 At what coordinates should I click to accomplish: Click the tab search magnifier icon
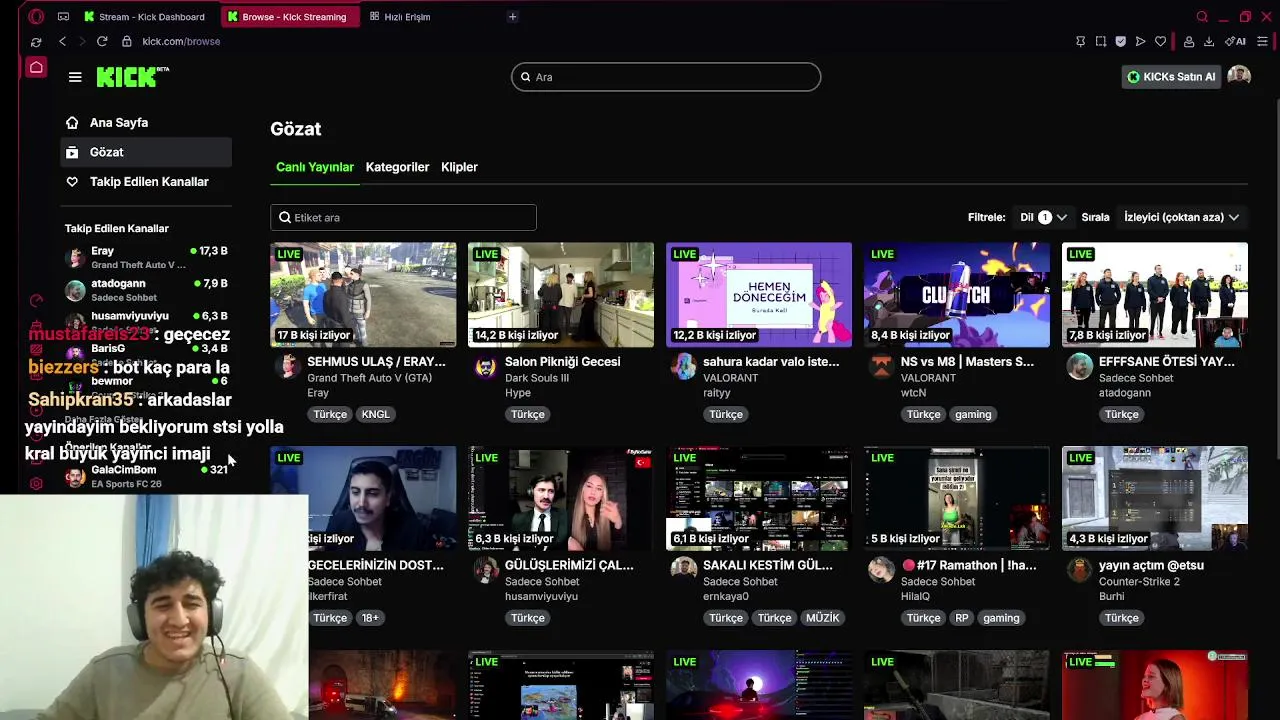coord(1202,16)
